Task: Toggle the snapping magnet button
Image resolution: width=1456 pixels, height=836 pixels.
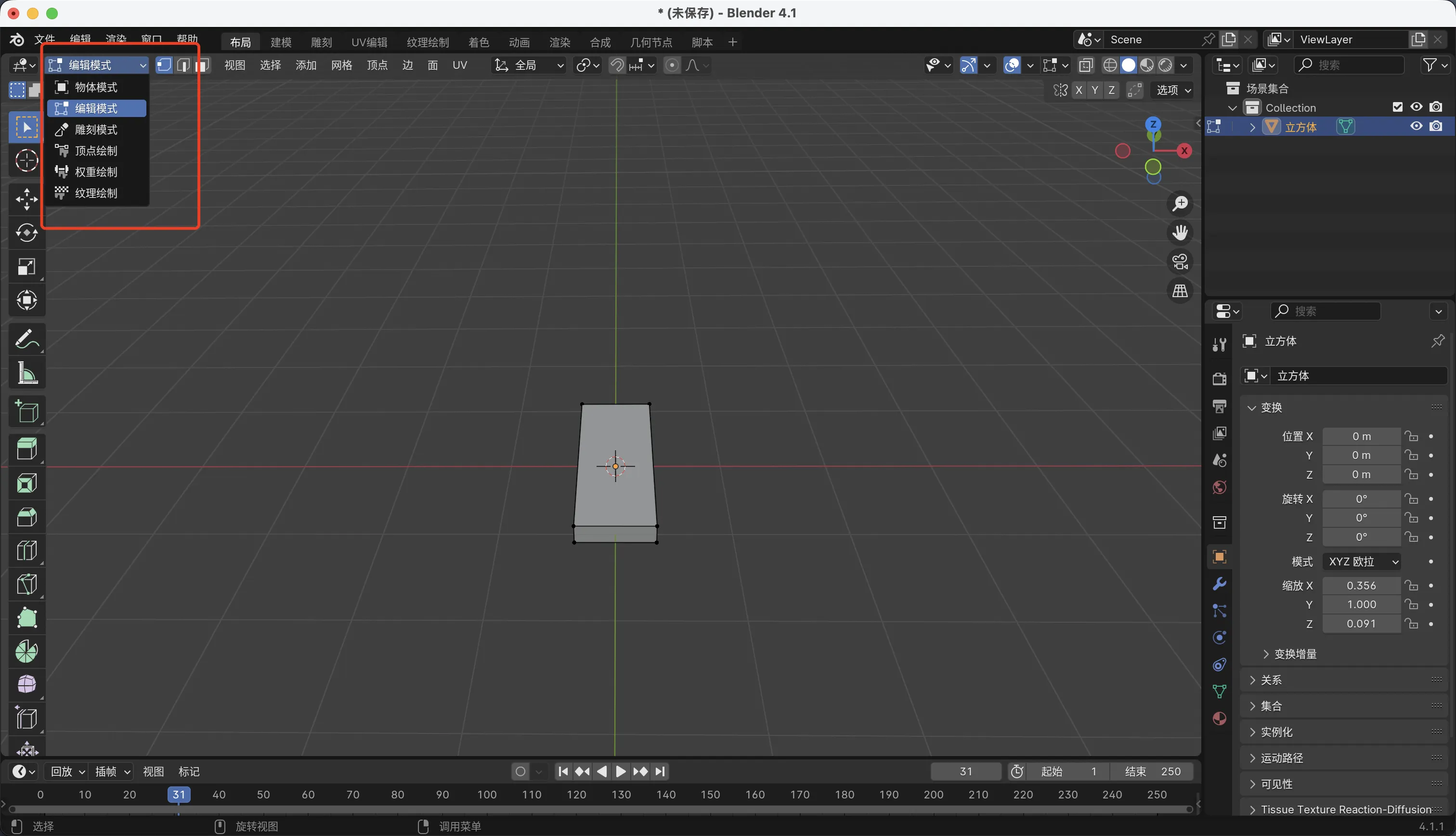Action: 617,65
